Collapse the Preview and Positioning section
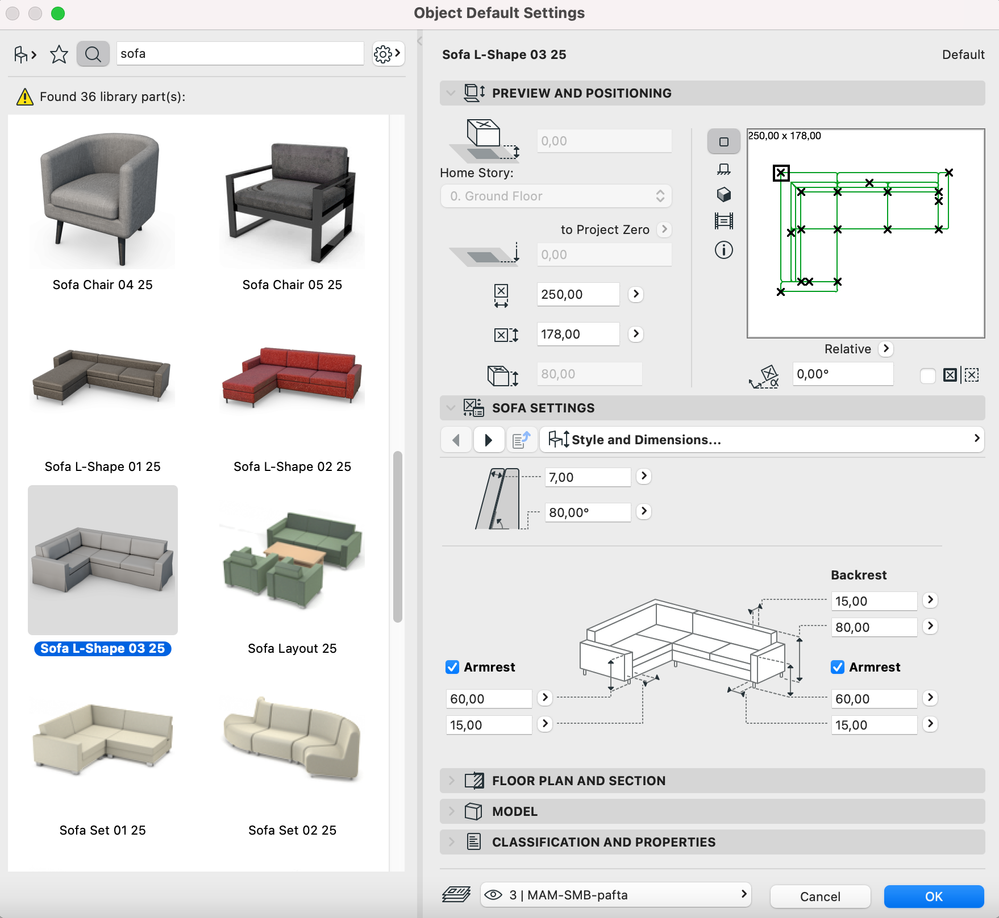 coord(581,93)
